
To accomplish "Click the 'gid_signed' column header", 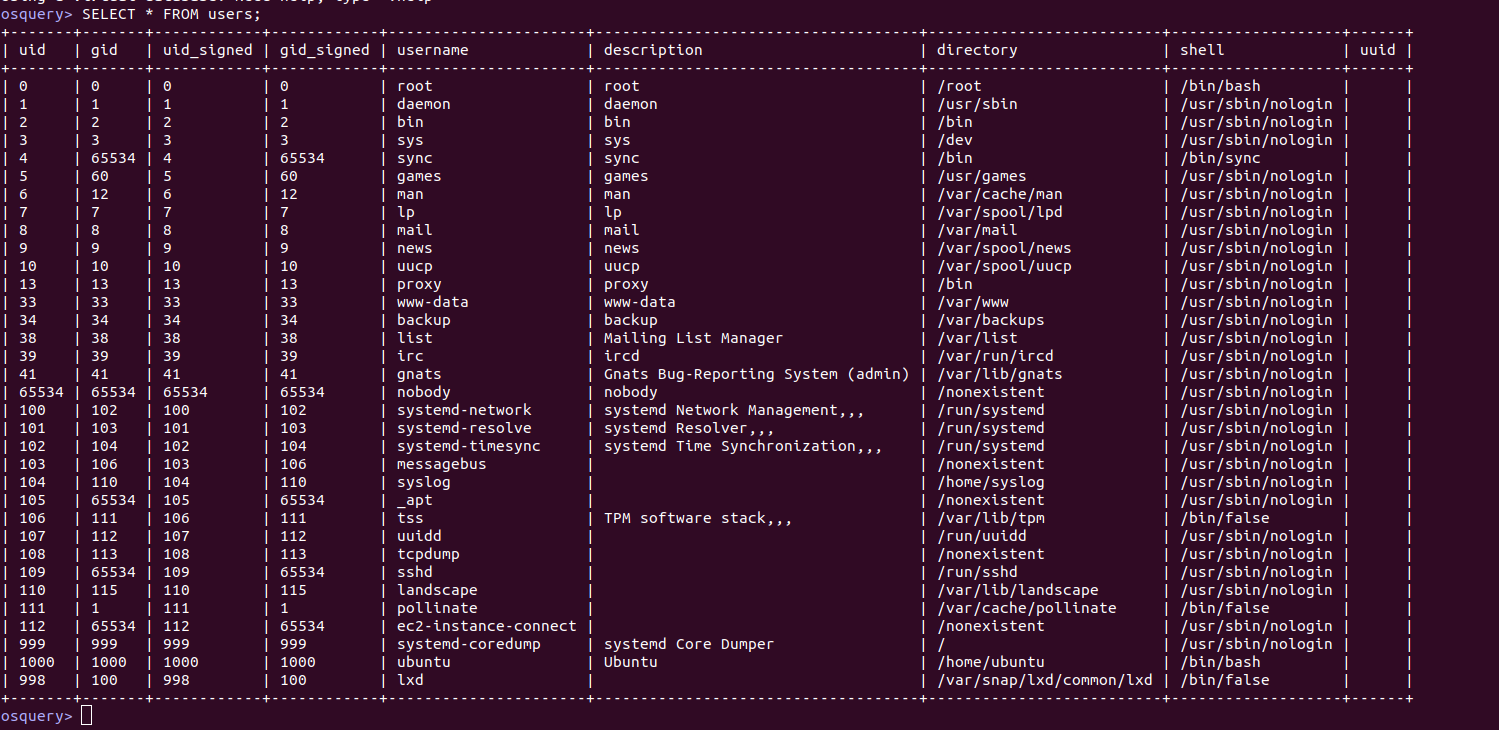I will [x=325, y=50].
